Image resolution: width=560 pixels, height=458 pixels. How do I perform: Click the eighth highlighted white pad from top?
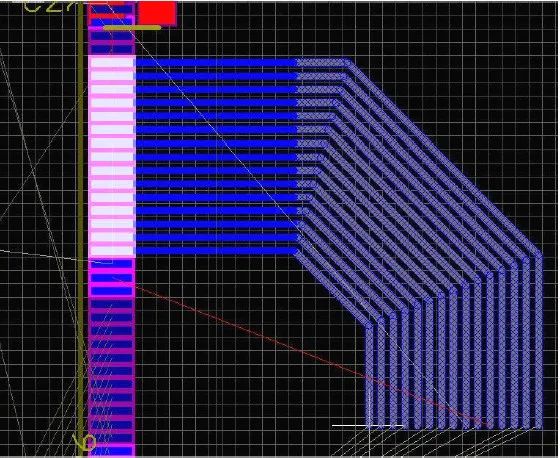(x=112, y=156)
